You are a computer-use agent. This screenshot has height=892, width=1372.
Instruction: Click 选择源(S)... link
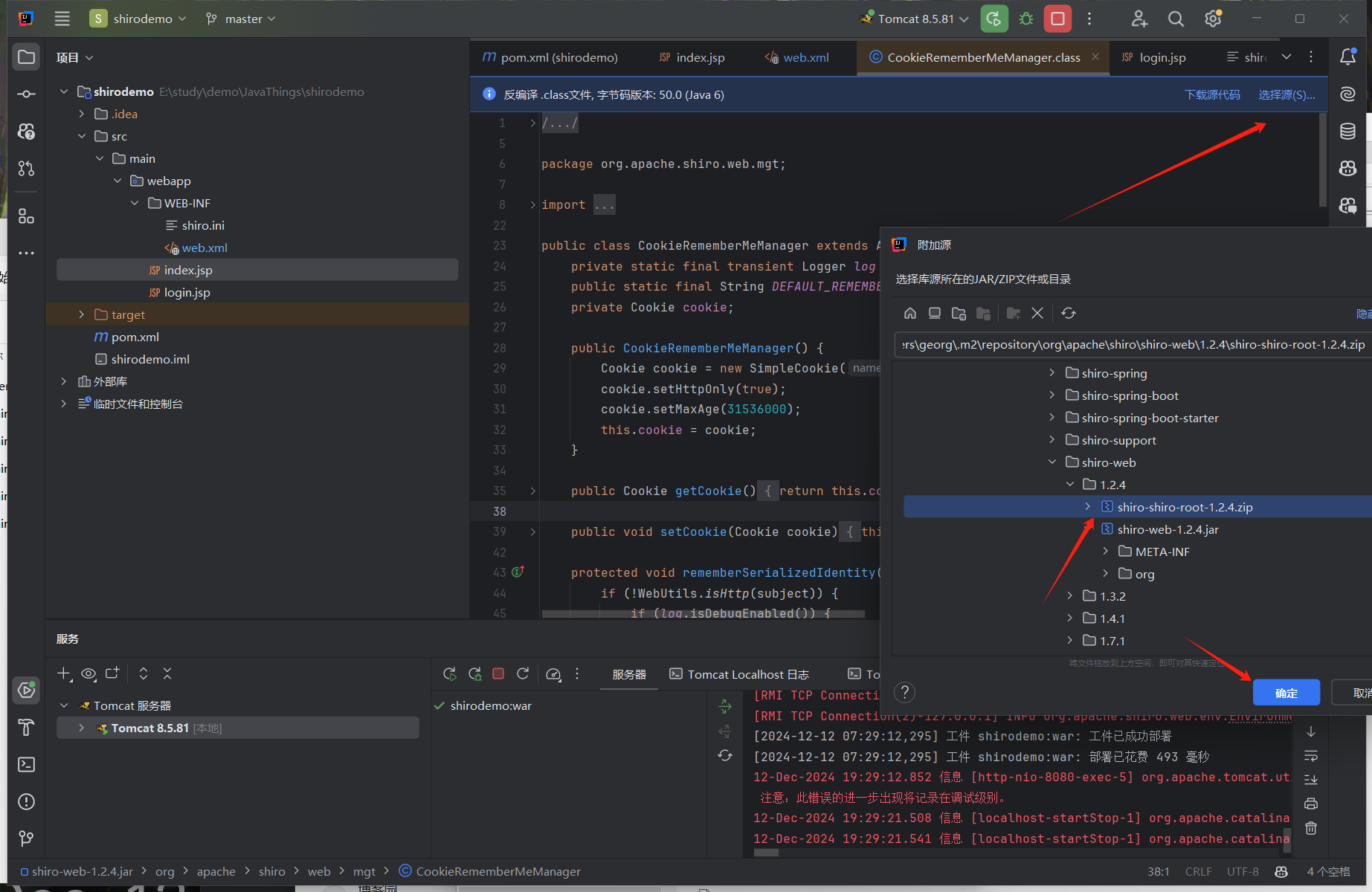point(1286,94)
